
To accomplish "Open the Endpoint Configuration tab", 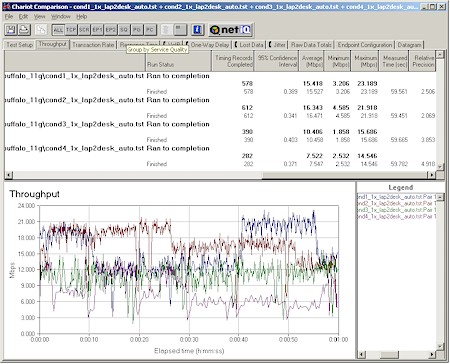I will point(365,45).
